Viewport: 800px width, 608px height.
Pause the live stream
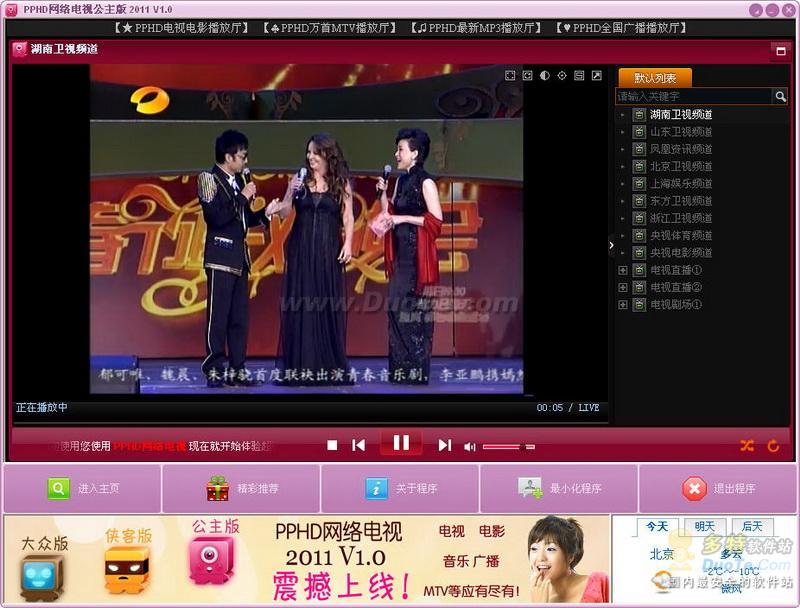click(401, 443)
